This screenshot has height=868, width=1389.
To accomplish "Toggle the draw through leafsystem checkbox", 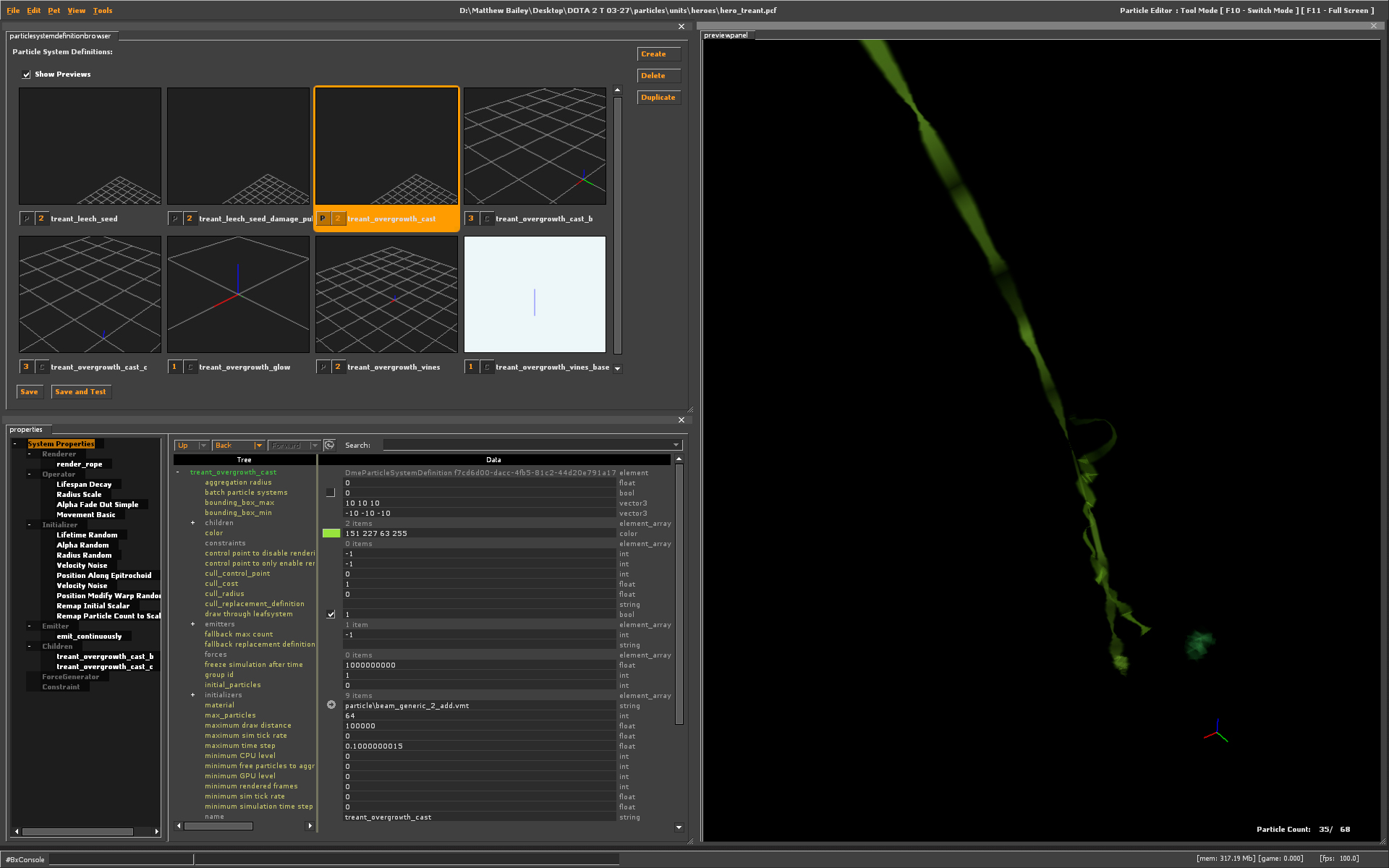I will point(331,614).
